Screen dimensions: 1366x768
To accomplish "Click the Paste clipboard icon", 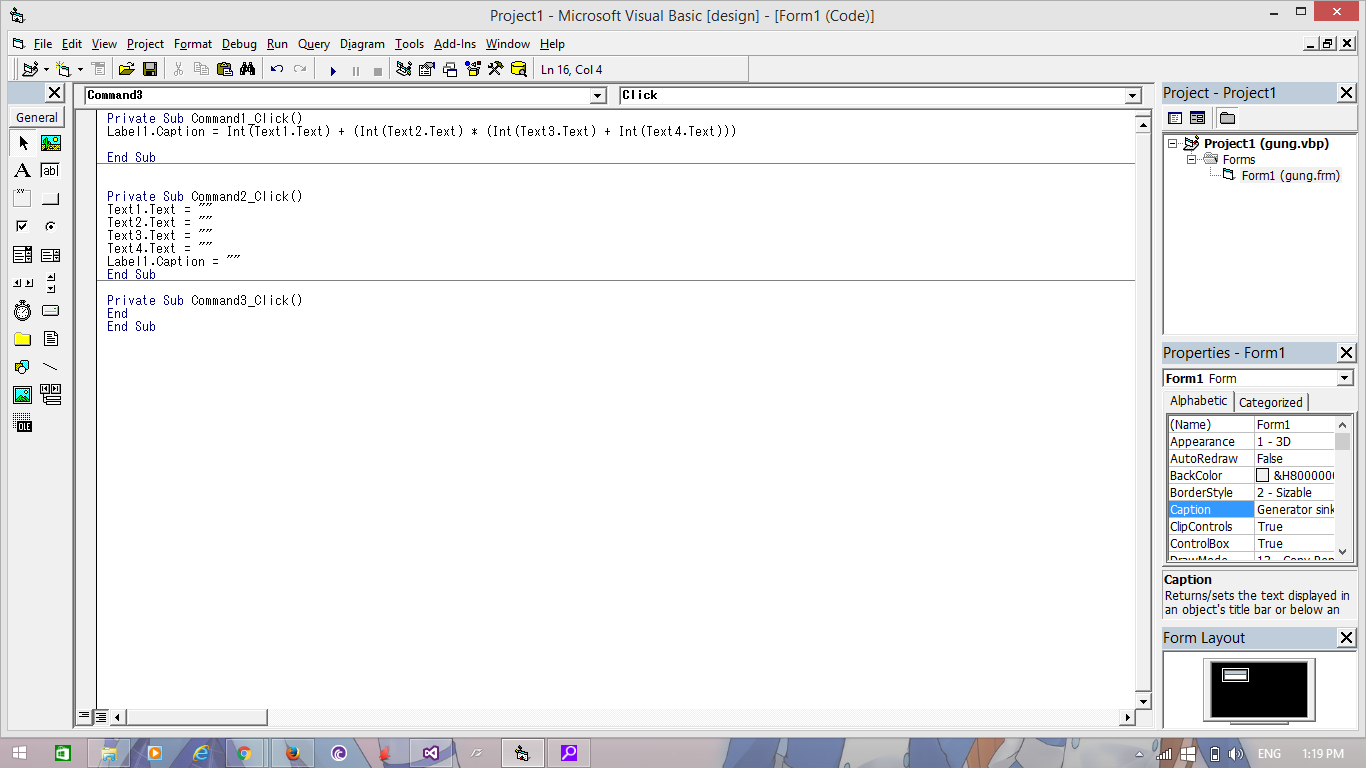I will (x=225, y=69).
